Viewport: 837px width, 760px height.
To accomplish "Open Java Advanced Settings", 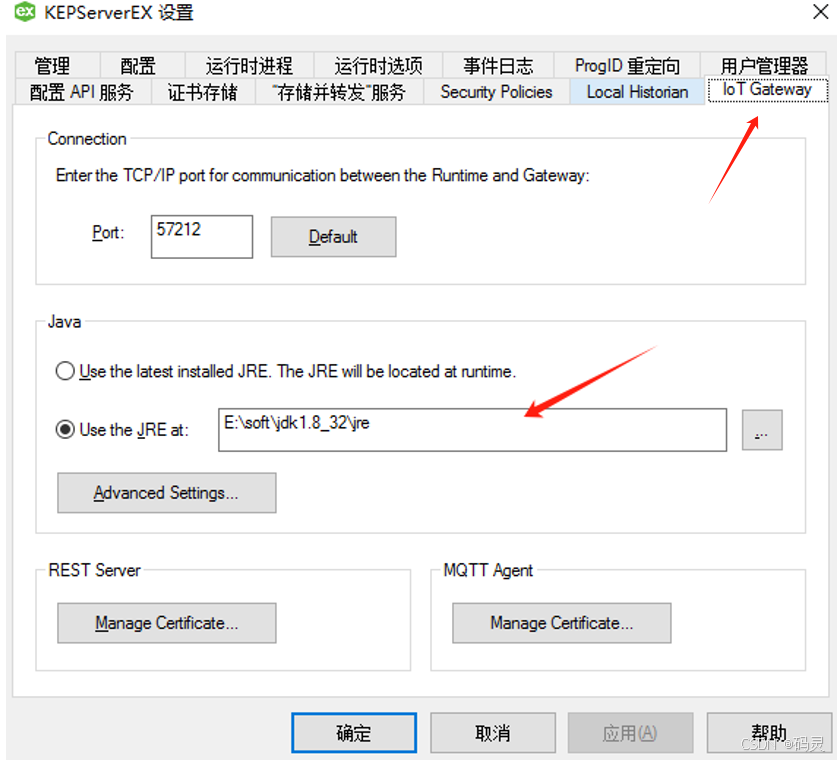I will coord(167,493).
